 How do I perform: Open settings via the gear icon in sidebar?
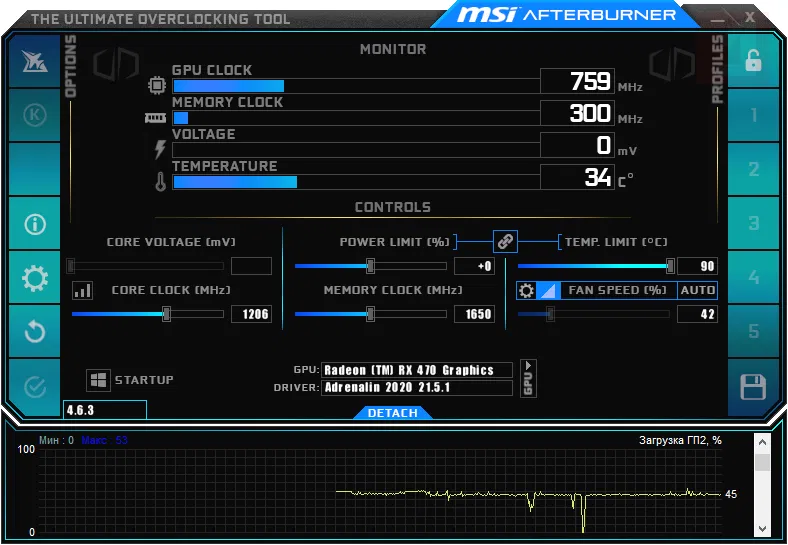[x=34, y=278]
